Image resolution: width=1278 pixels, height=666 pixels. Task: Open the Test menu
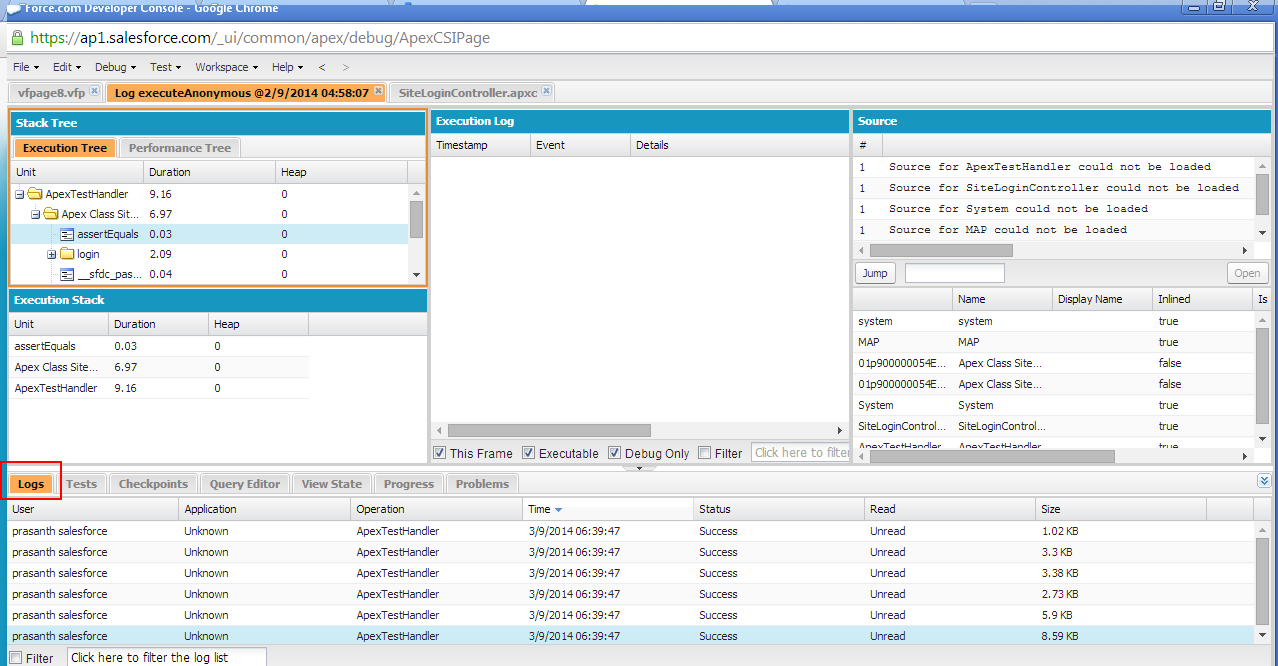(x=165, y=67)
